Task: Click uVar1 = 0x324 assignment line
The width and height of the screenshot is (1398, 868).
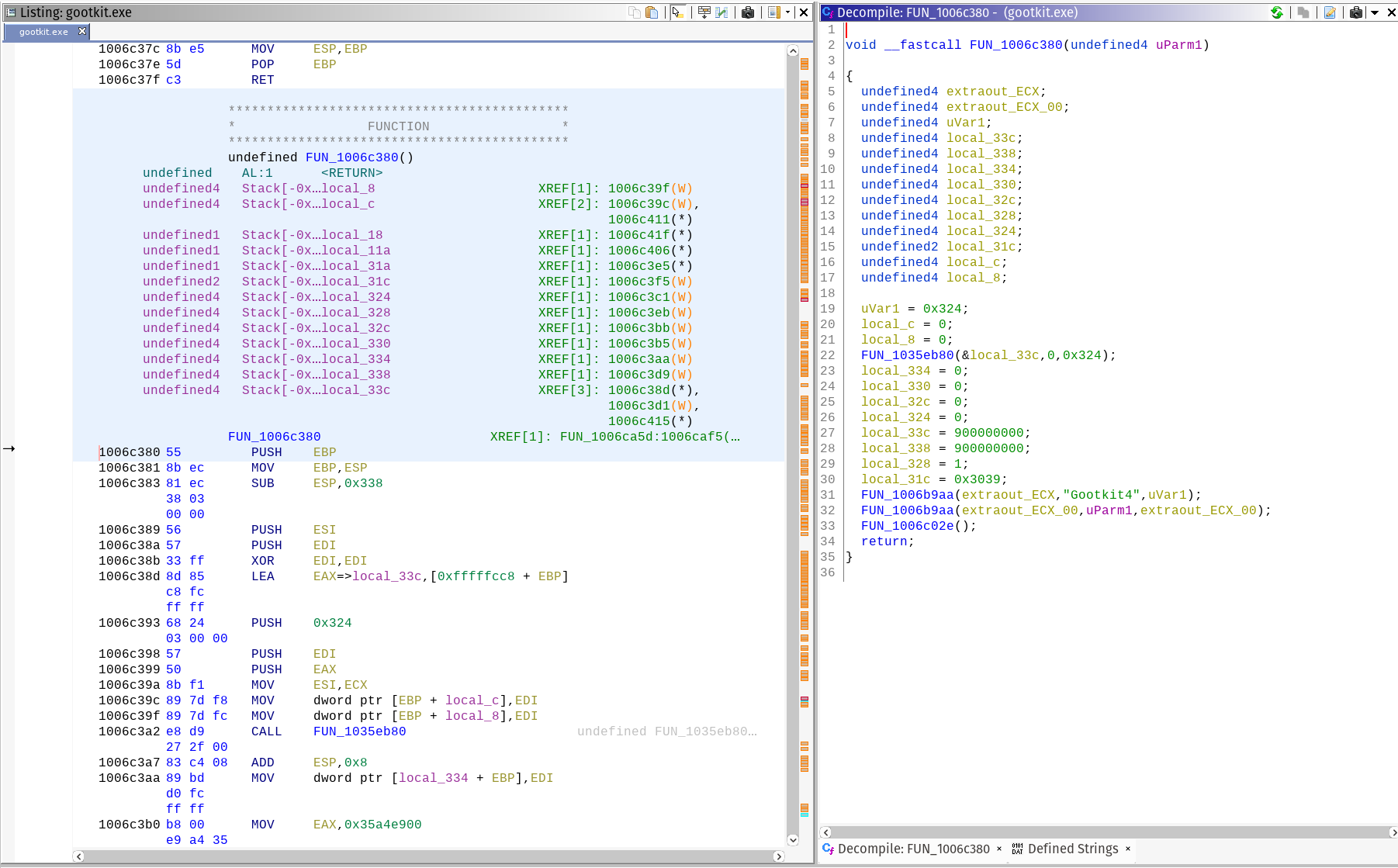Action: [x=915, y=309]
